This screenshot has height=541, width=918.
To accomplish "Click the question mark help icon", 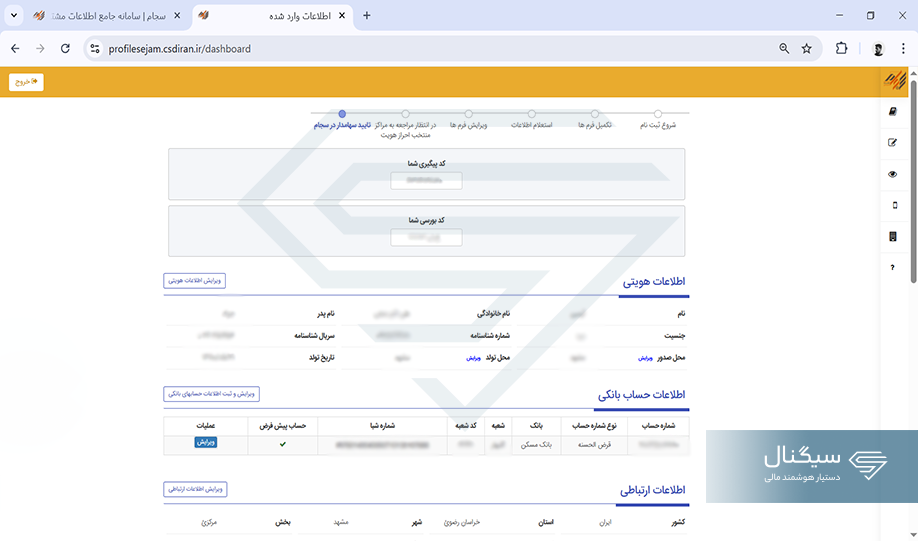I will tap(893, 268).
